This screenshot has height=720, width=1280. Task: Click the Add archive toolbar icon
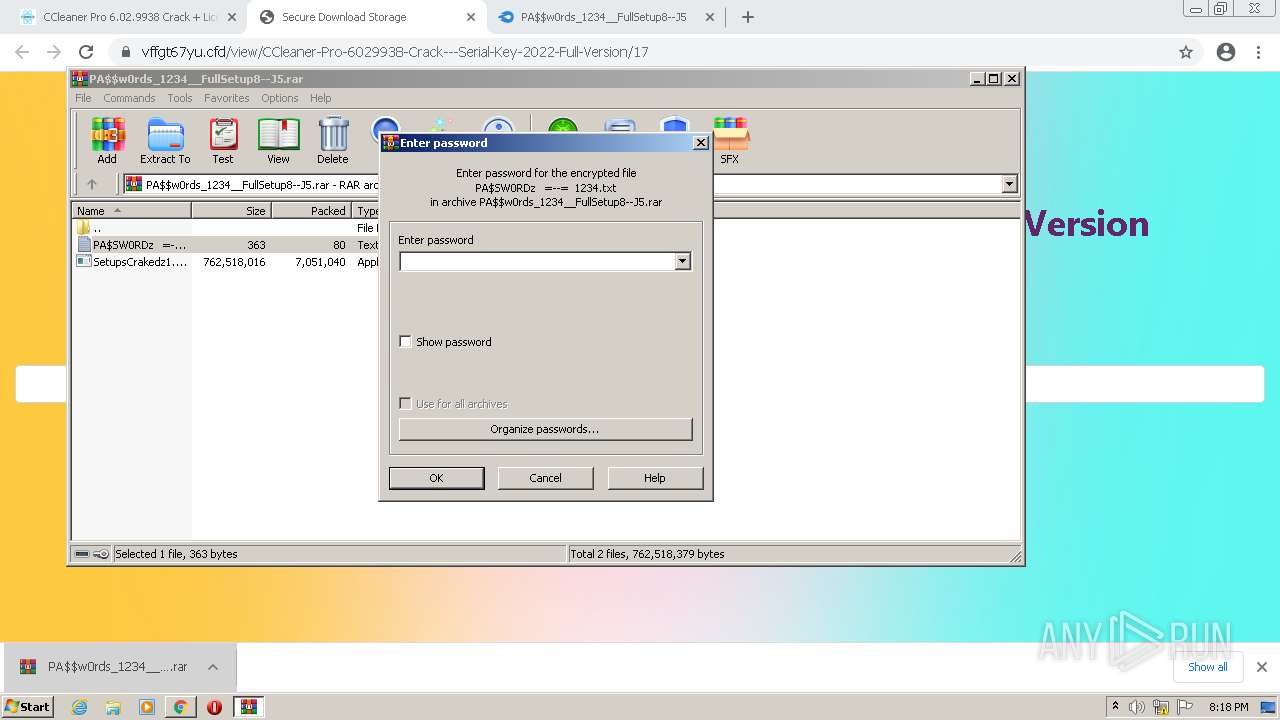(x=107, y=140)
